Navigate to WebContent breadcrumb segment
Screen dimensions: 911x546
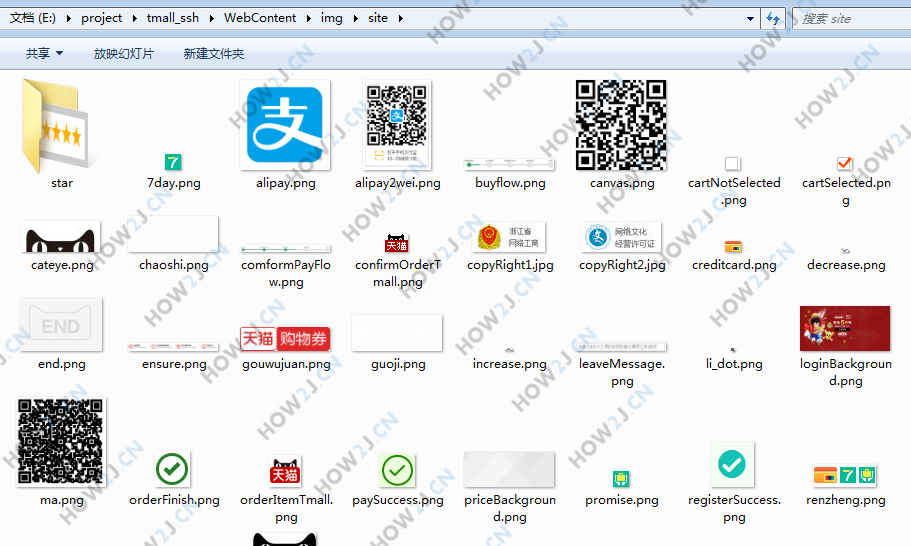[x=260, y=18]
